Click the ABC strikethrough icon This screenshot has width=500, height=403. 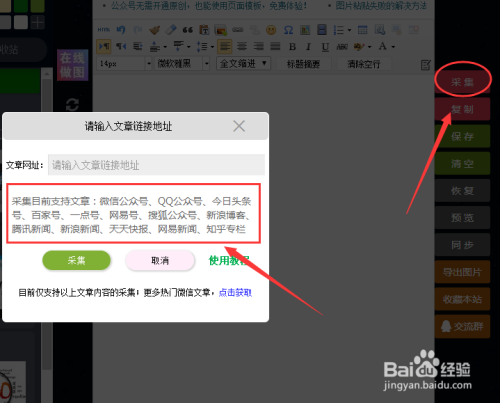(342, 47)
